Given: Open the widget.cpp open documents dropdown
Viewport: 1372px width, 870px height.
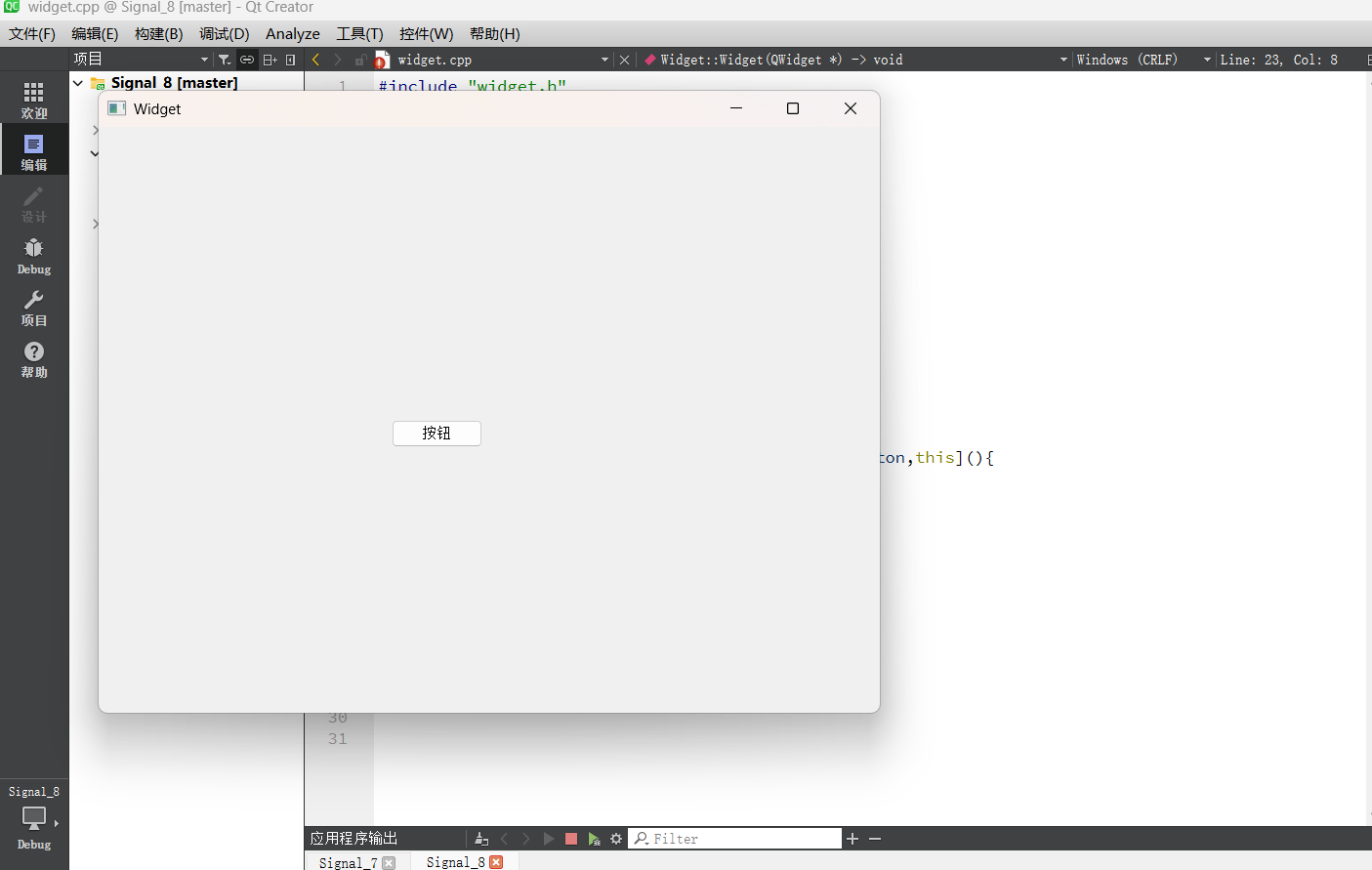Looking at the screenshot, I should click(503, 60).
